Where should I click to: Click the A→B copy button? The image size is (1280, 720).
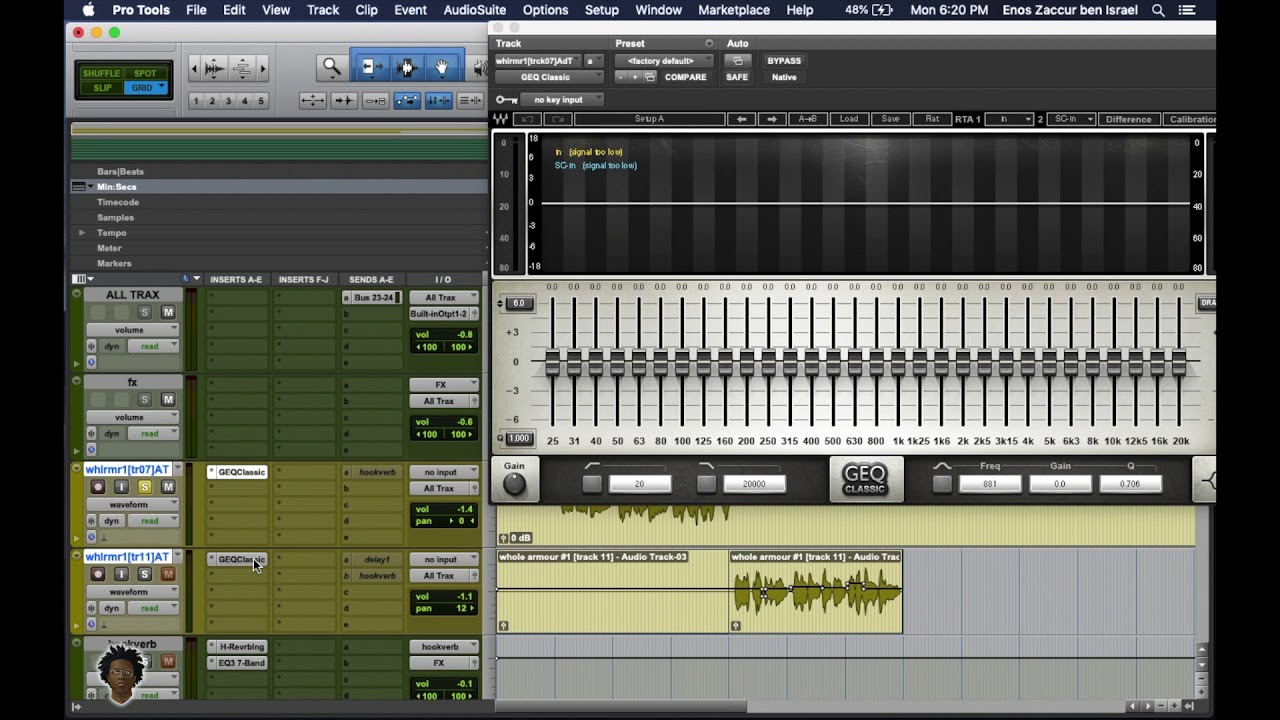pyautogui.click(x=807, y=119)
